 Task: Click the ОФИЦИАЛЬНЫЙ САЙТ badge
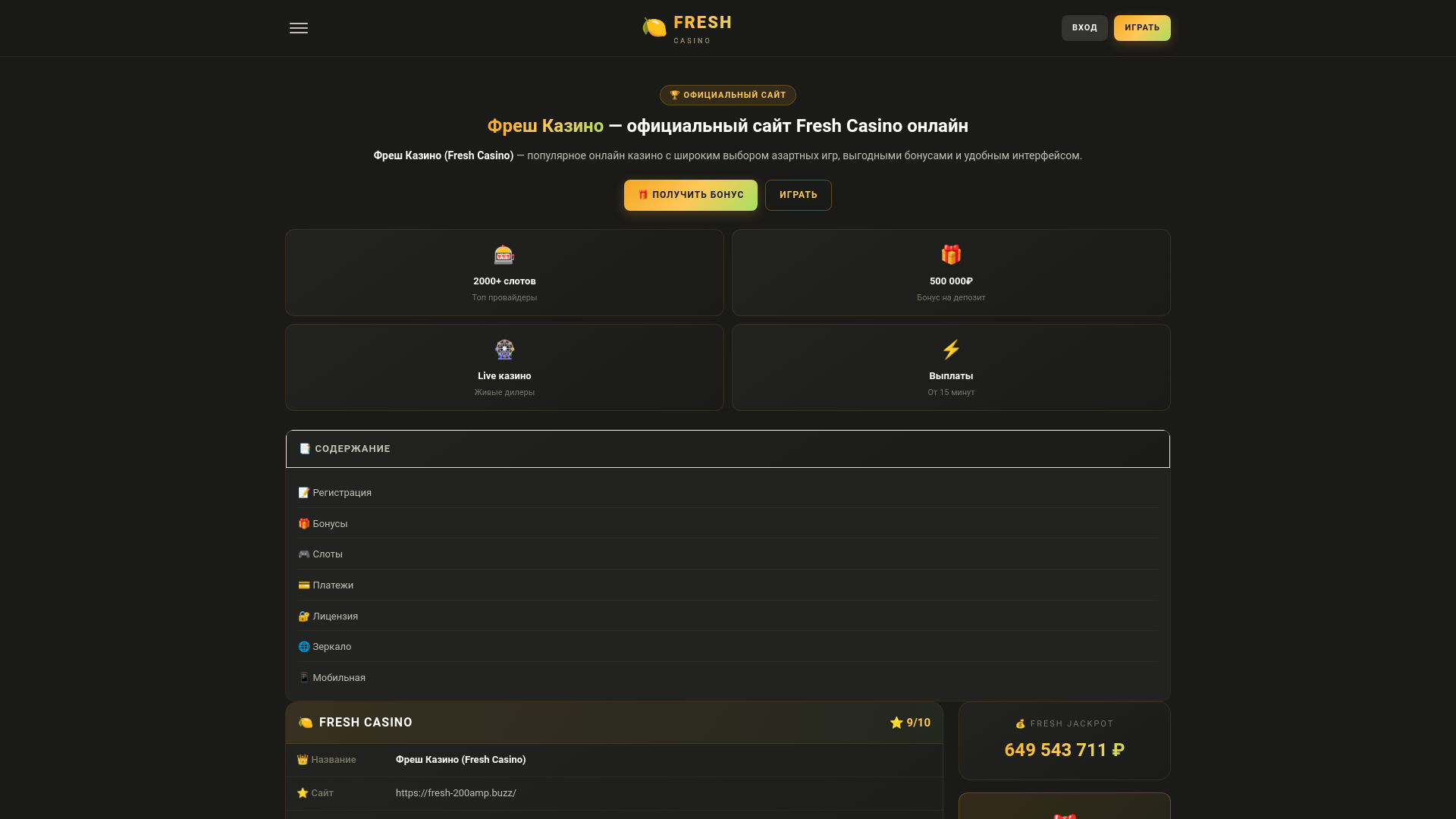728,96
